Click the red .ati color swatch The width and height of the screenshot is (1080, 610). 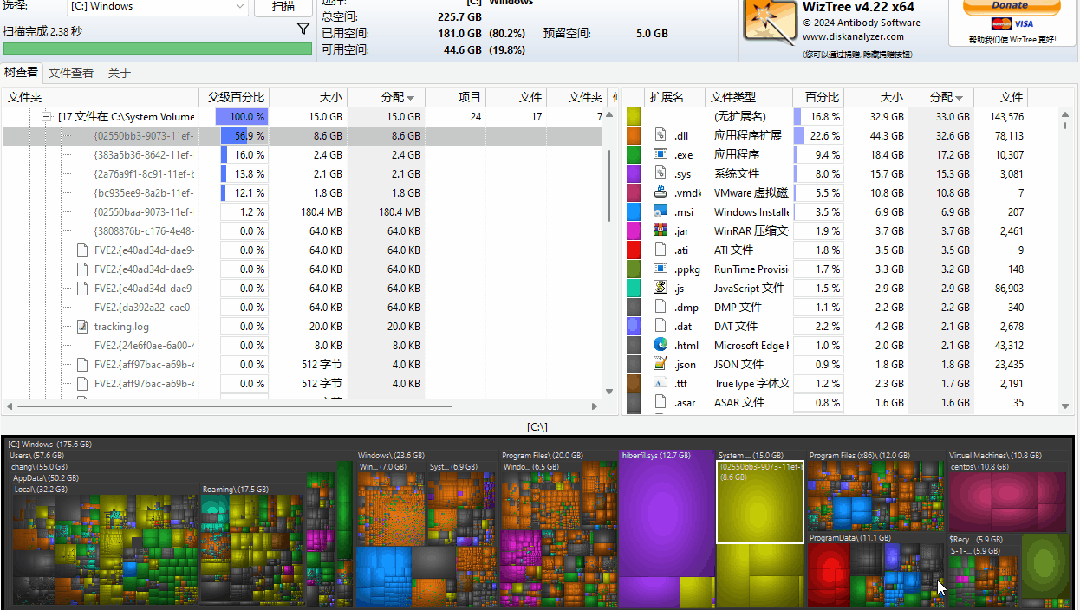click(x=634, y=249)
